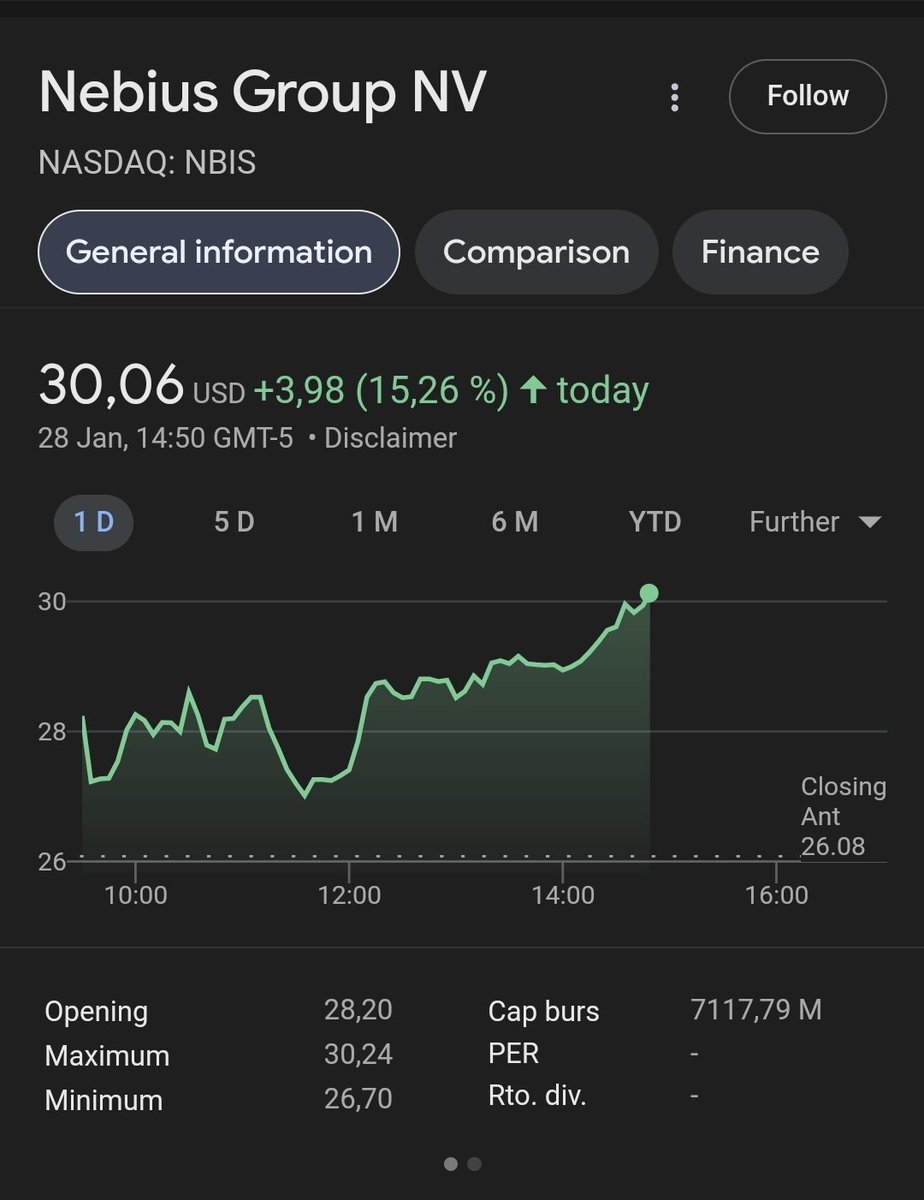The image size is (924, 1200).
Task: Switch to the Comparison tab
Action: 536,252
